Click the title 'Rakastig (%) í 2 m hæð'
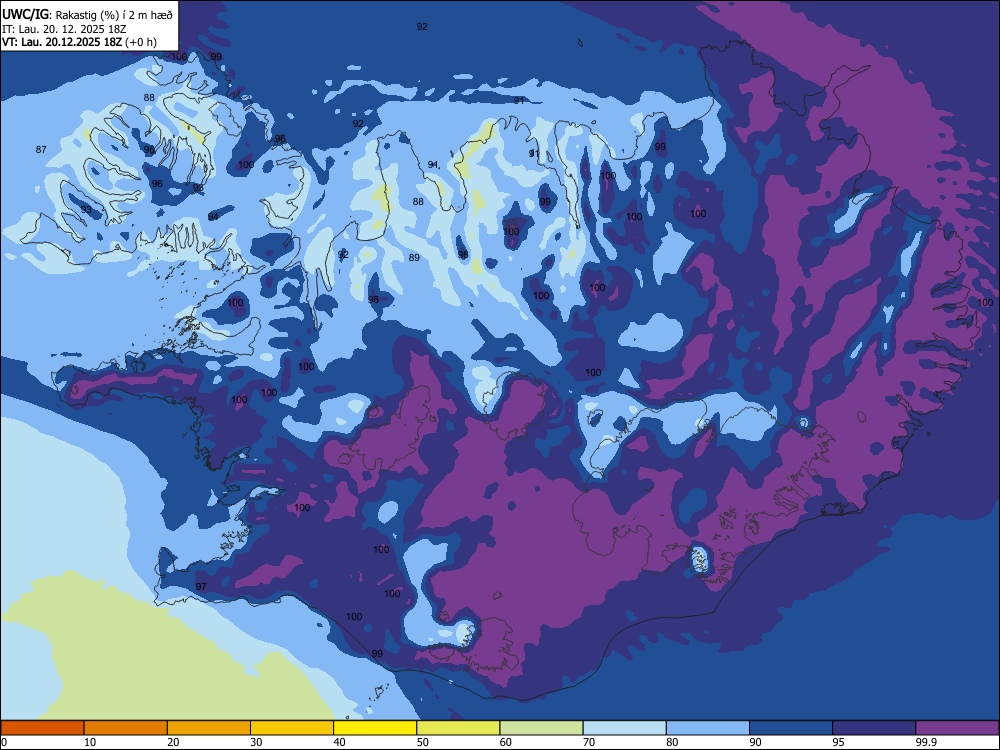The width and height of the screenshot is (1000, 750). pyautogui.click(x=114, y=15)
